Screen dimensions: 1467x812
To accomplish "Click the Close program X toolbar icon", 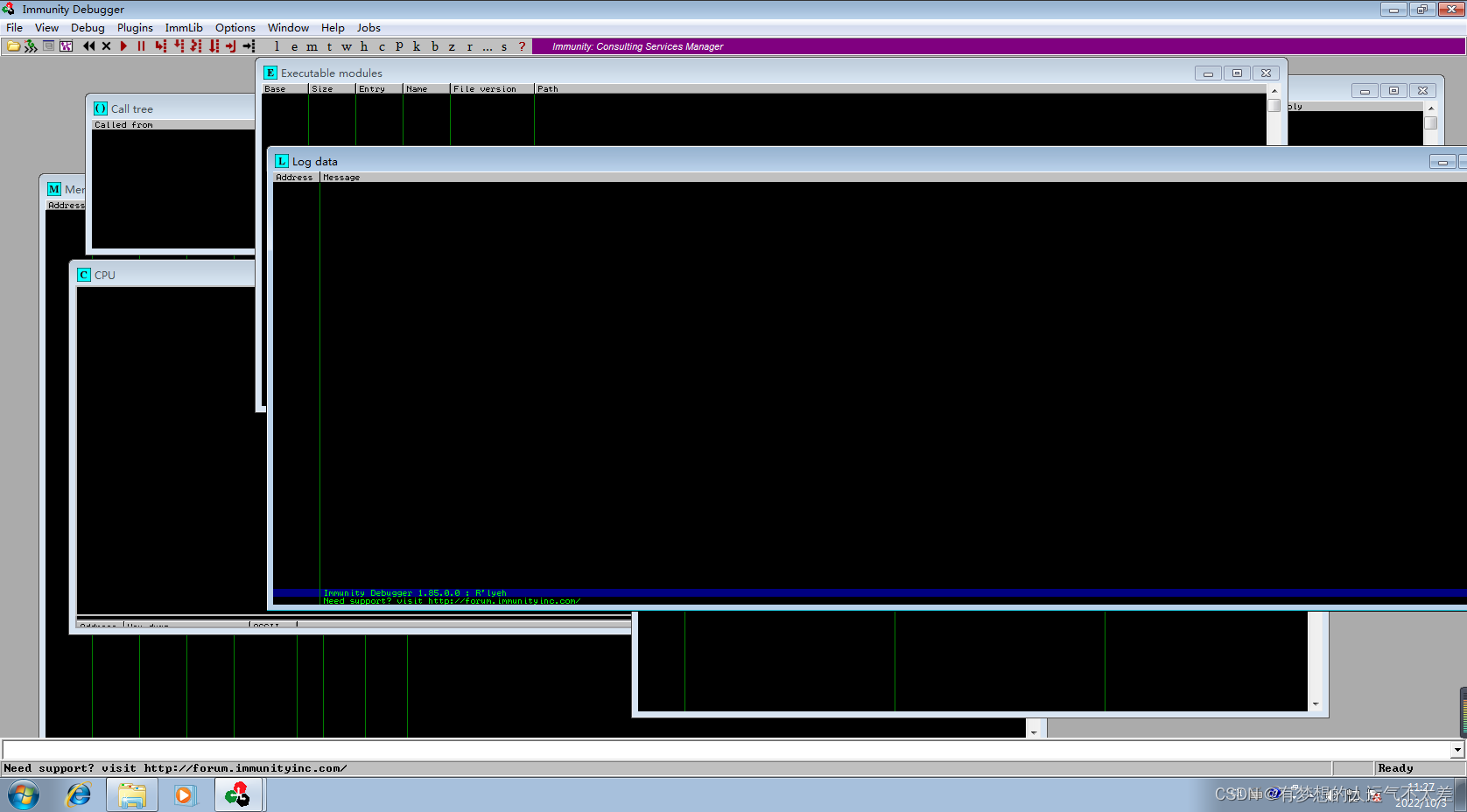I will pyautogui.click(x=106, y=46).
